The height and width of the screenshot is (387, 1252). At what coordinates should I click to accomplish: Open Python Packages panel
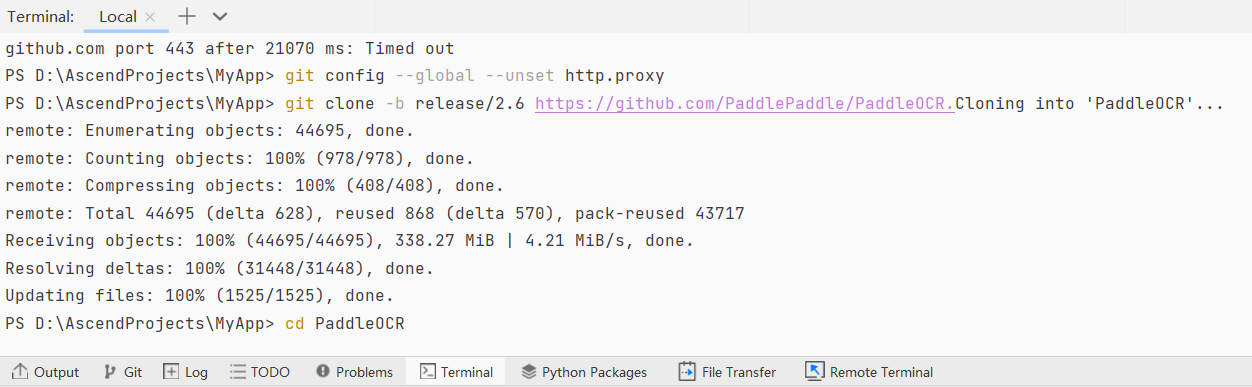(x=584, y=372)
